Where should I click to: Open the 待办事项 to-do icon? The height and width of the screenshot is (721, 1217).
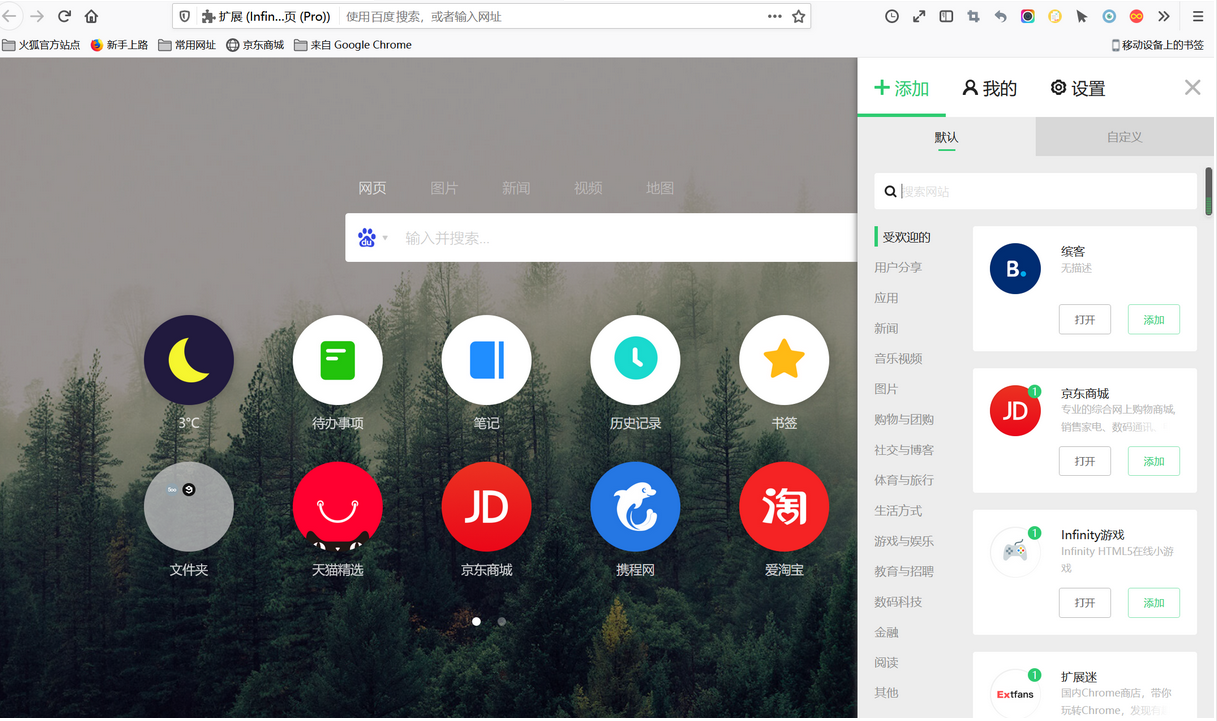point(338,360)
